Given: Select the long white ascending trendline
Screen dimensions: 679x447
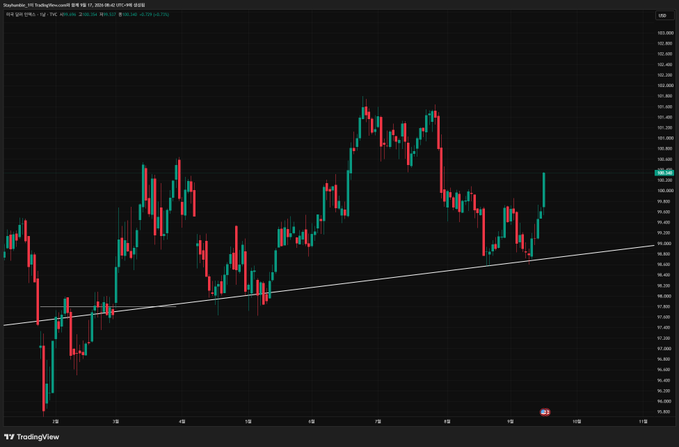Looking at the screenshot, I should pos(329,285).
